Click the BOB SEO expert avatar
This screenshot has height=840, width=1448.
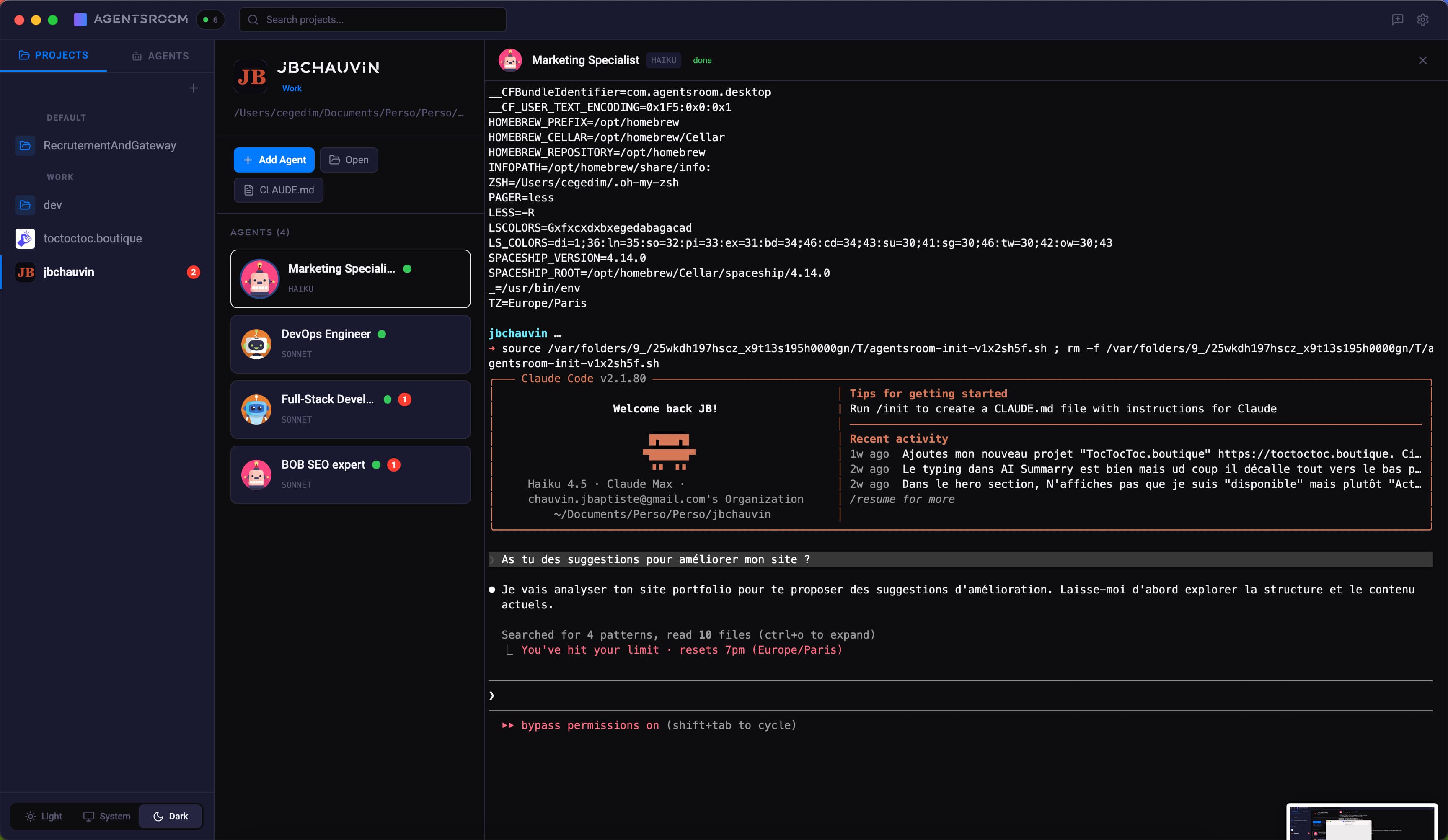pyautogui.click(x=257, y=475)
